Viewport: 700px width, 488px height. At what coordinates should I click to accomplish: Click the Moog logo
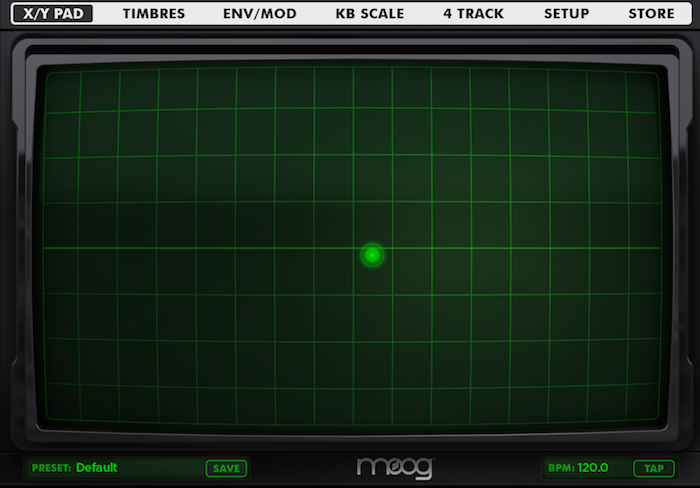(x=395, y=468)
